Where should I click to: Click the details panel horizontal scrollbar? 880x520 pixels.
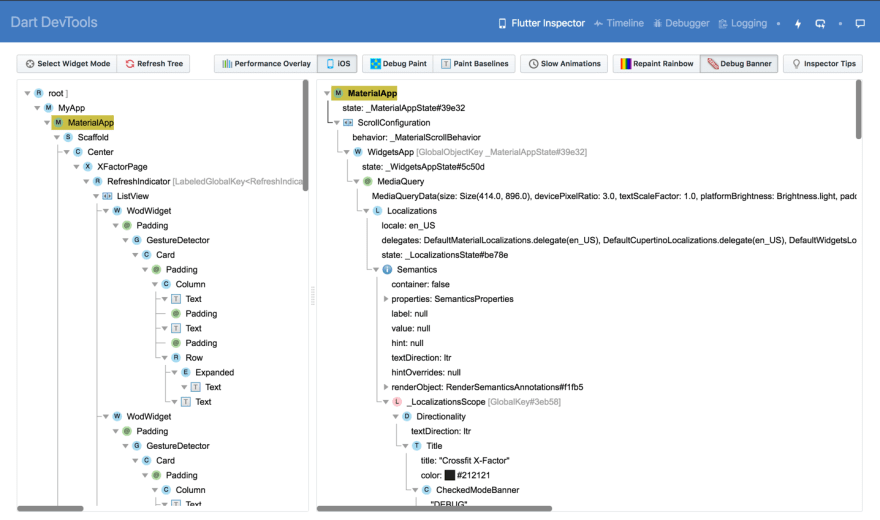(x=434, y=508)
